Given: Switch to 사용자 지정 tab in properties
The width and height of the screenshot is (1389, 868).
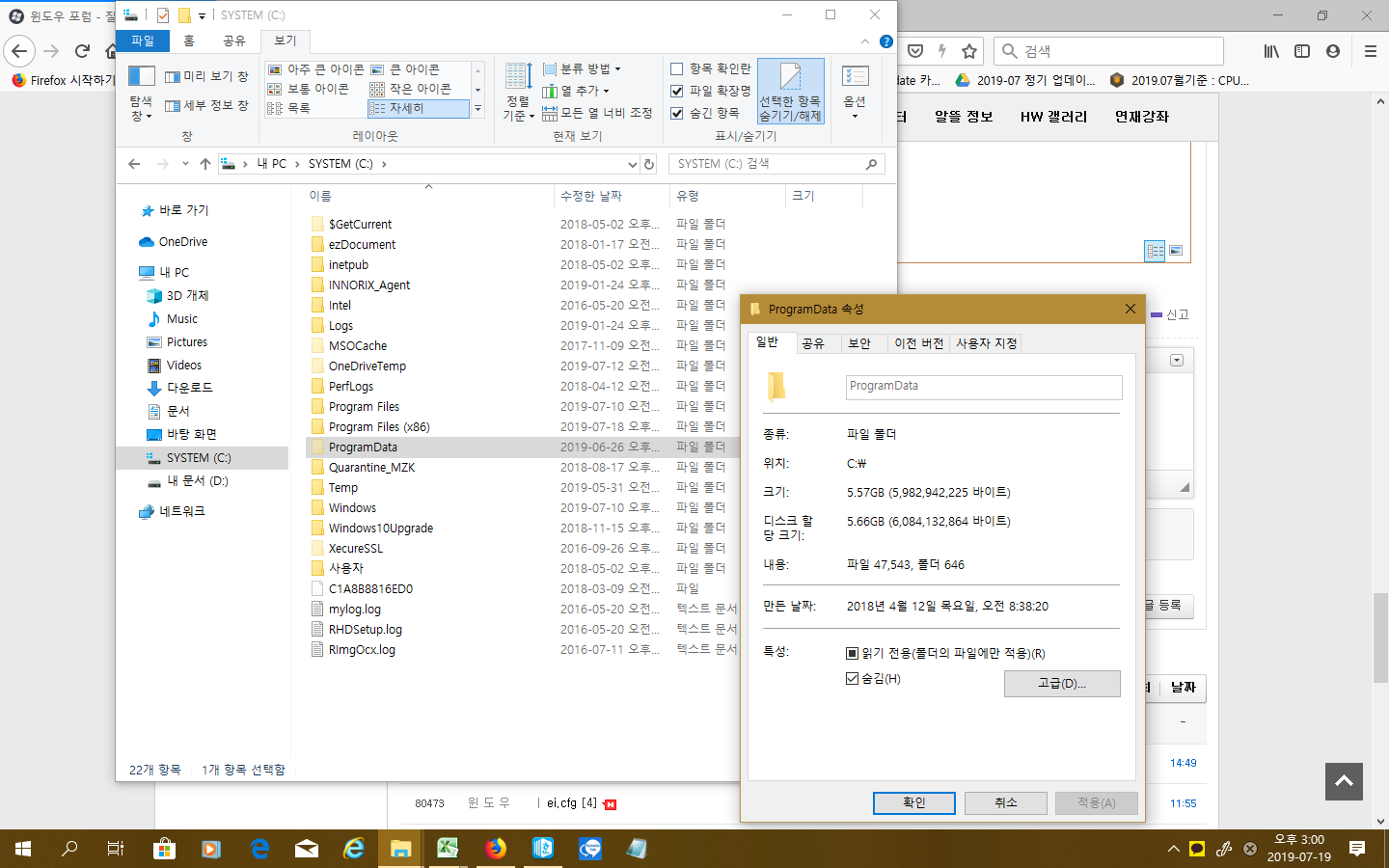Looking at the screenshot, I should click(987, 343).
